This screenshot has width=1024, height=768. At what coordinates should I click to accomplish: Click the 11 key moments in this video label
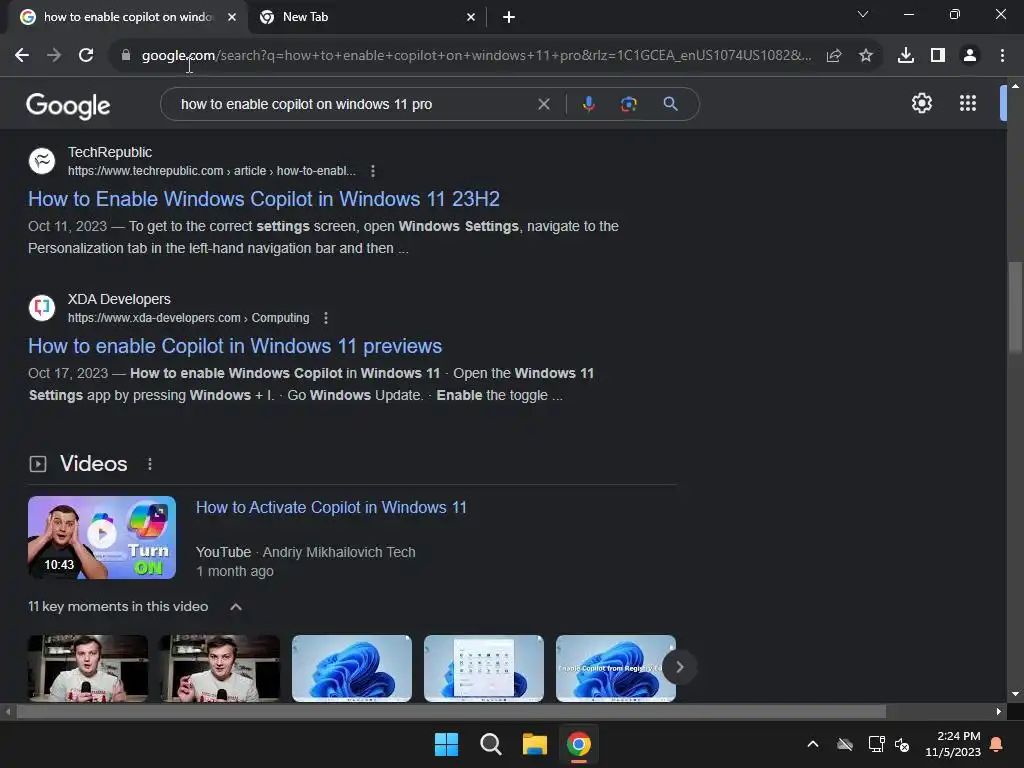click(x=118, y=607)
